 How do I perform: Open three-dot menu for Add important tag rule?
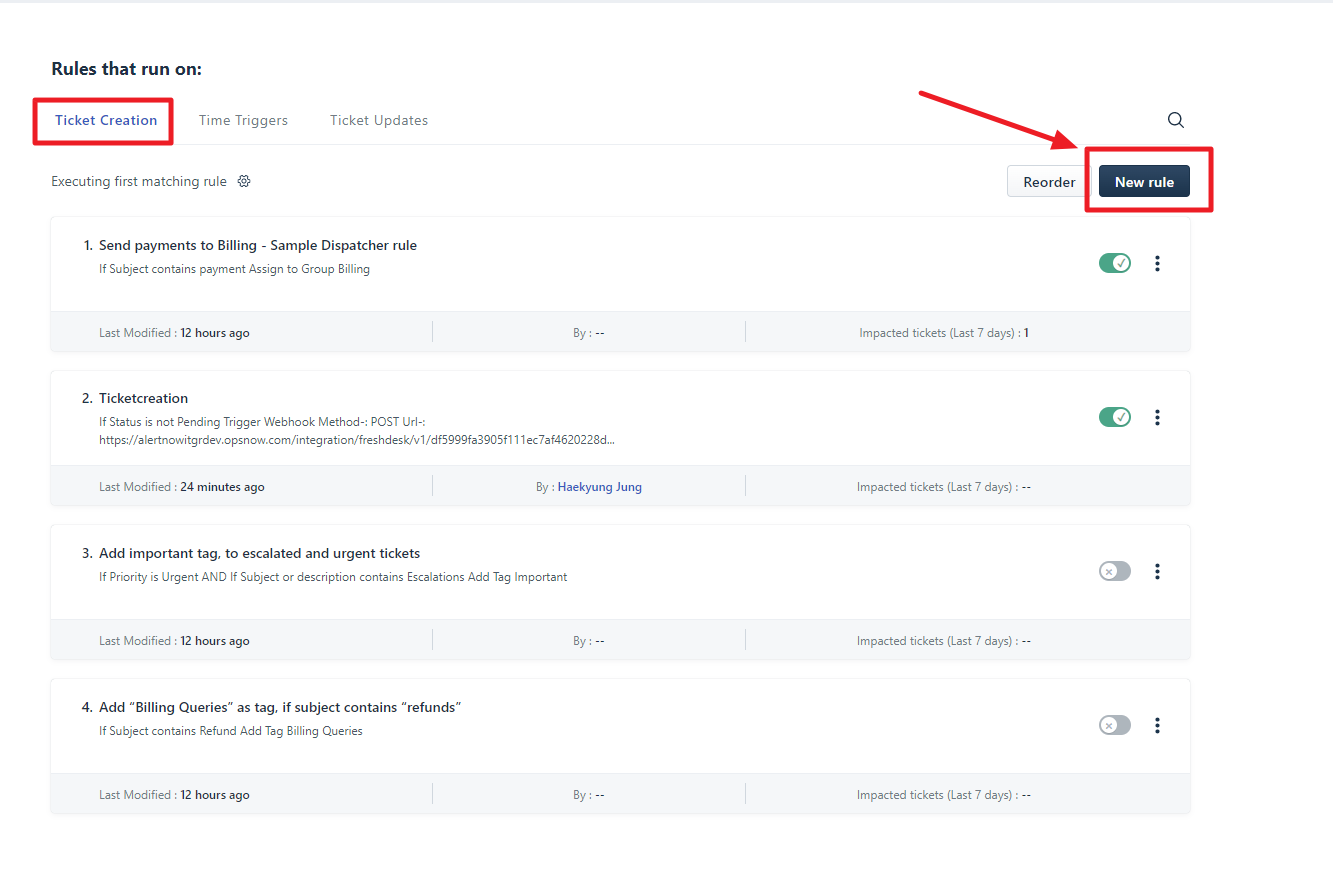click(1157, 571)
